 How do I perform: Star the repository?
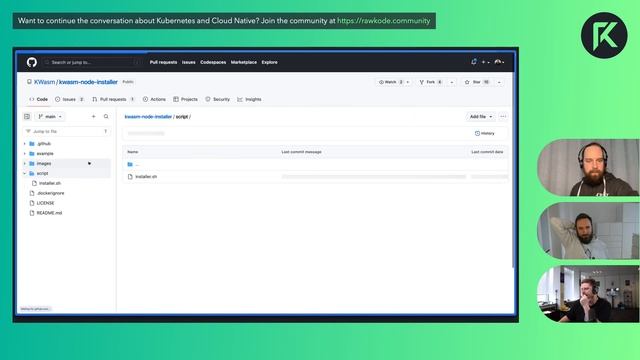[477, 82]
